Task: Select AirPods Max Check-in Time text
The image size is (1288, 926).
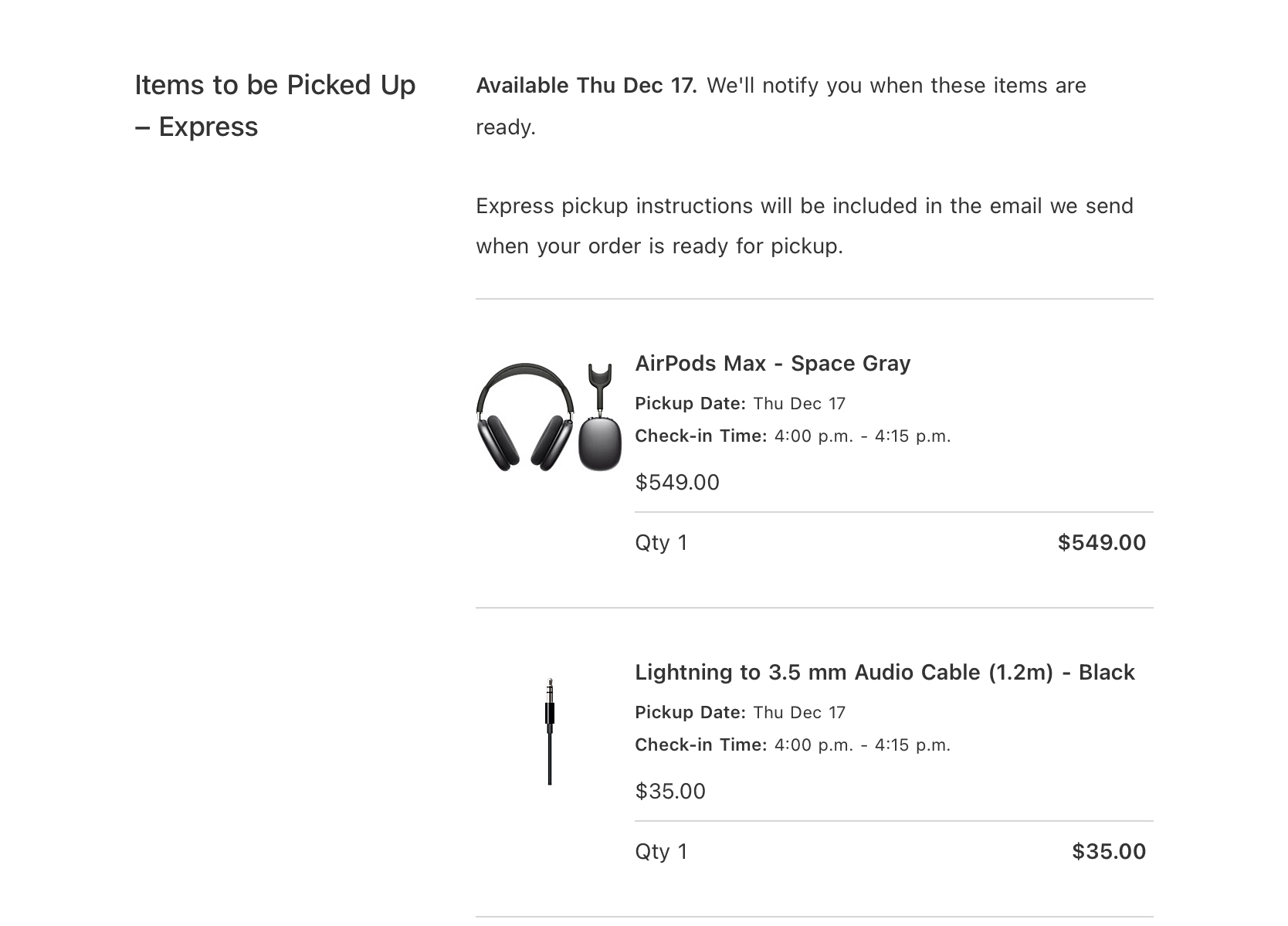Action: (x=793, y=436)
